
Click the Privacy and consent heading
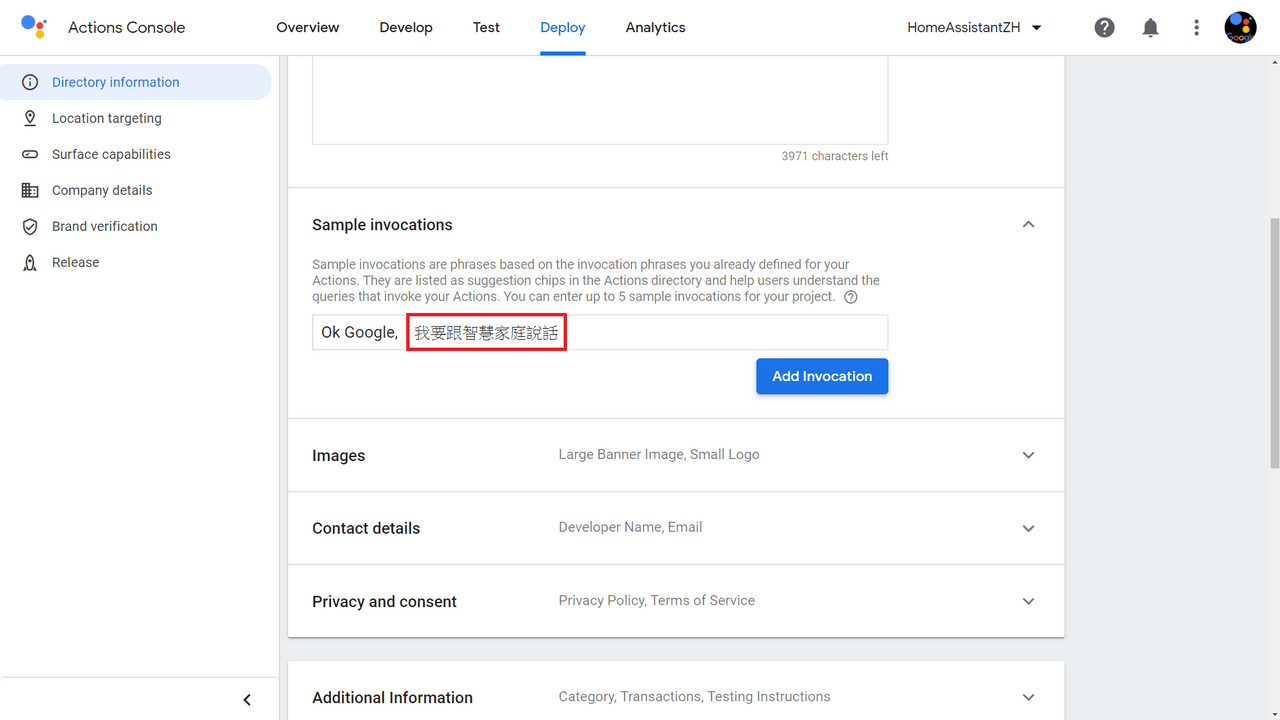coord(384,602)
